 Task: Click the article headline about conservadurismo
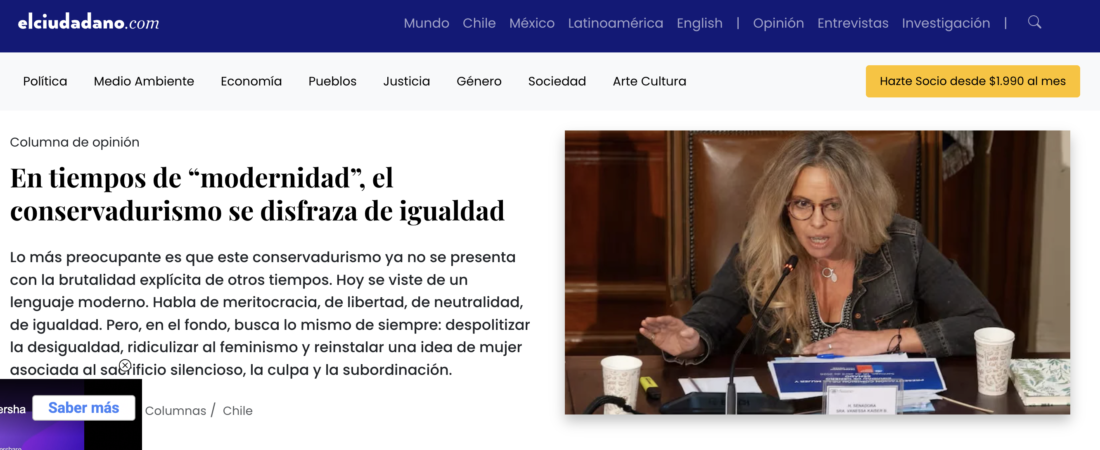[x=257, y=194]
